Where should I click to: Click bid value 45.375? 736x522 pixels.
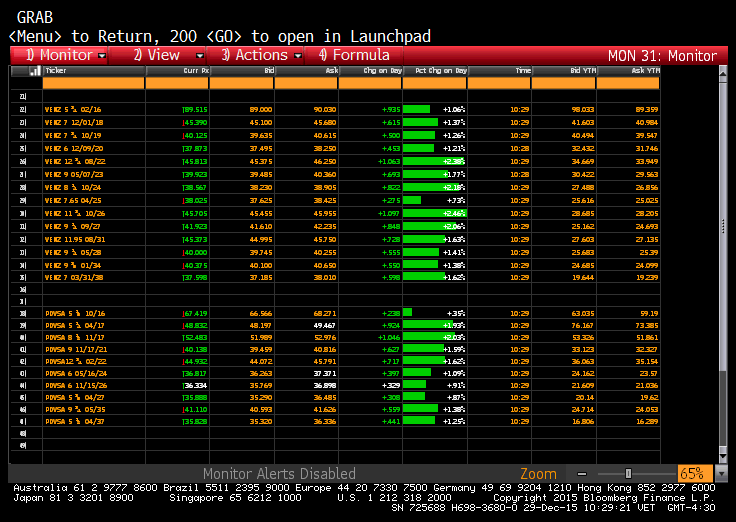pyautogui.click(x=261, y=161)
